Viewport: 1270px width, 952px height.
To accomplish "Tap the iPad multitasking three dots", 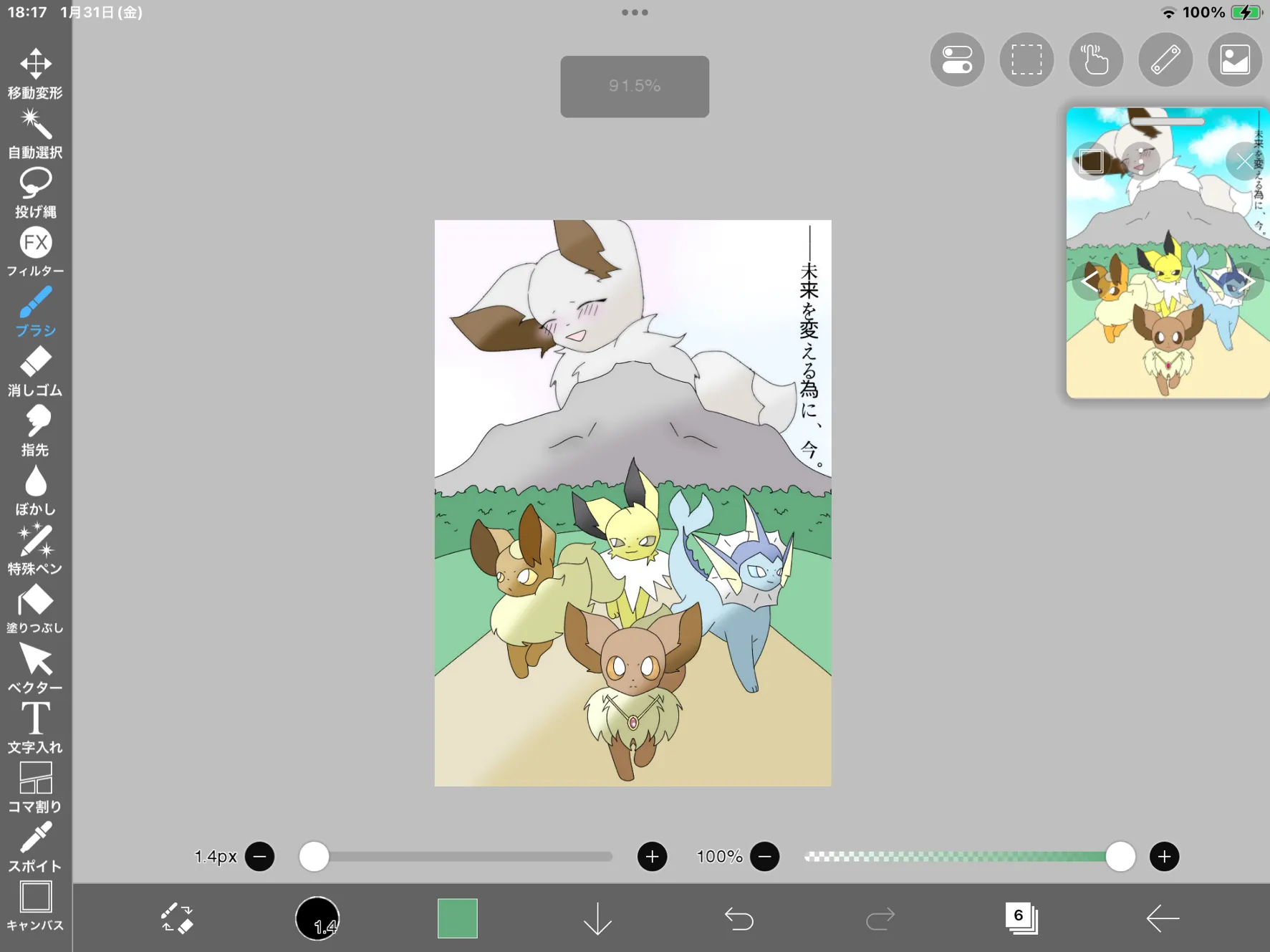I will tap(635, 12).
